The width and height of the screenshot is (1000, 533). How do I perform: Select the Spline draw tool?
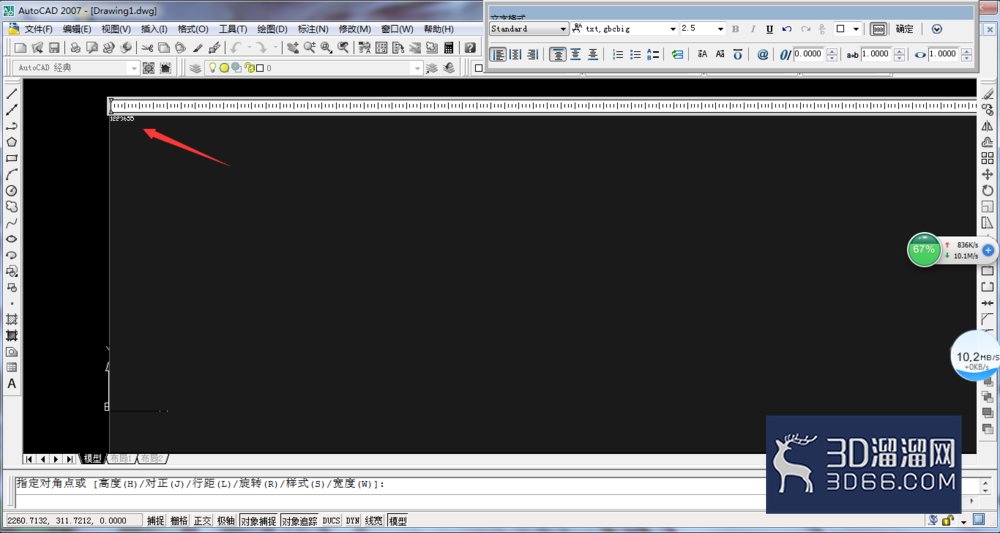coord(11,223)
